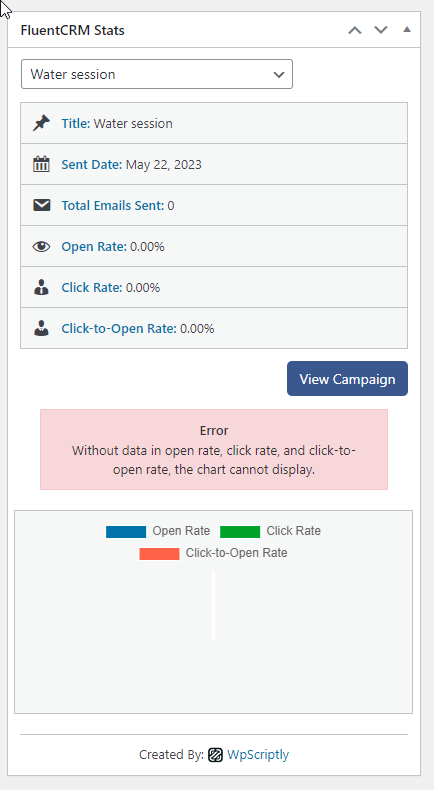
Task: Click the envelope icon for Total Emails Sent
Action: (x=41, y=205)
